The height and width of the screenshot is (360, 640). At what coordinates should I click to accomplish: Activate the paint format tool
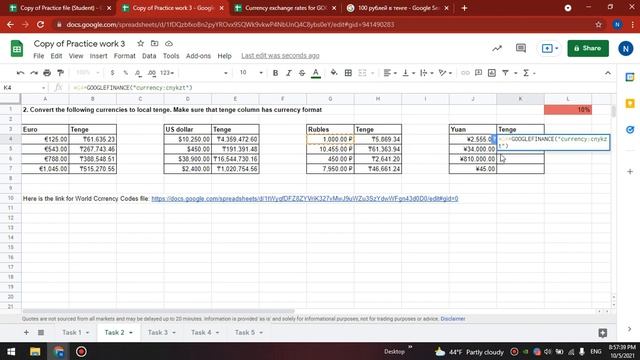(x=60, y=73)
